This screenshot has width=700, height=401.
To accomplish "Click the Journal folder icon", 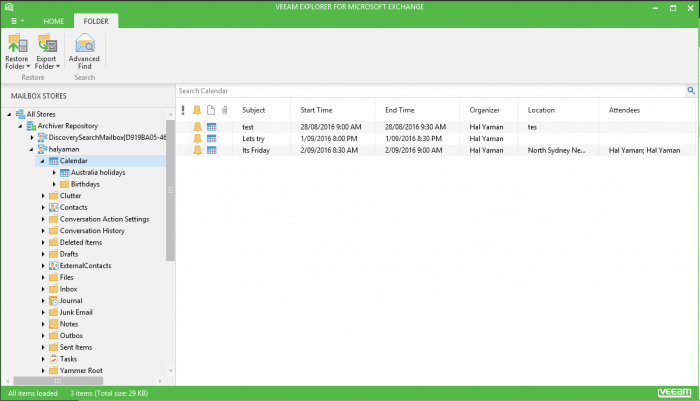I will click(x=54, y=301).
